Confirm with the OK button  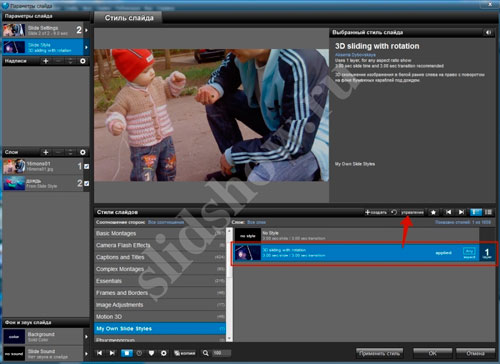[x=433, y=353]
